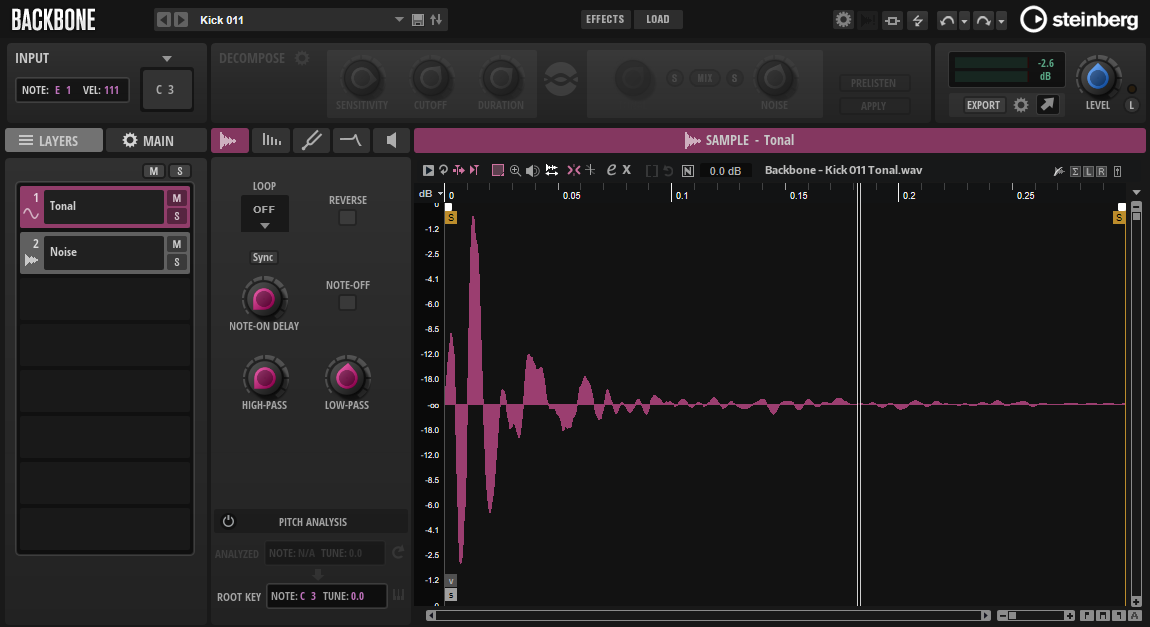
Task: Toggle the audition speaker icon in sample toolbar
Action: point(532,170)
